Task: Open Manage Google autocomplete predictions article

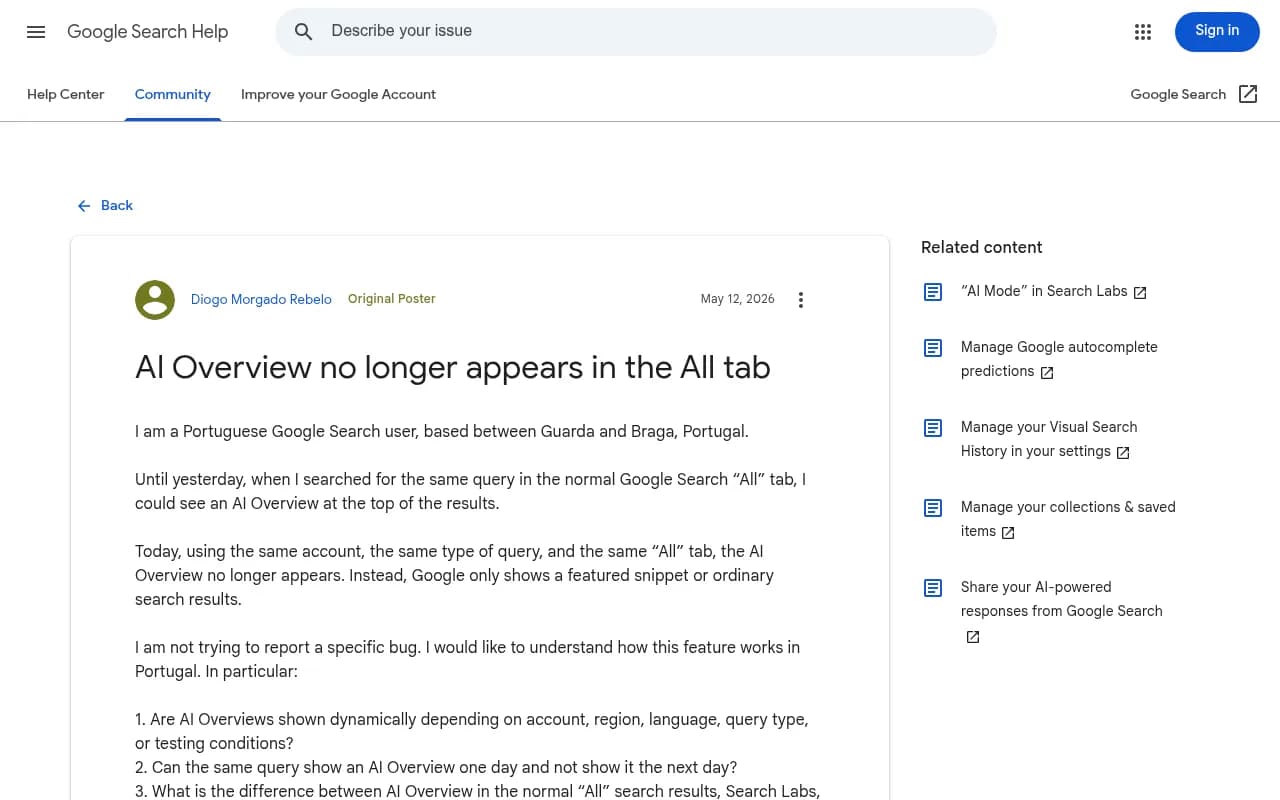Action: point(1059,359)
